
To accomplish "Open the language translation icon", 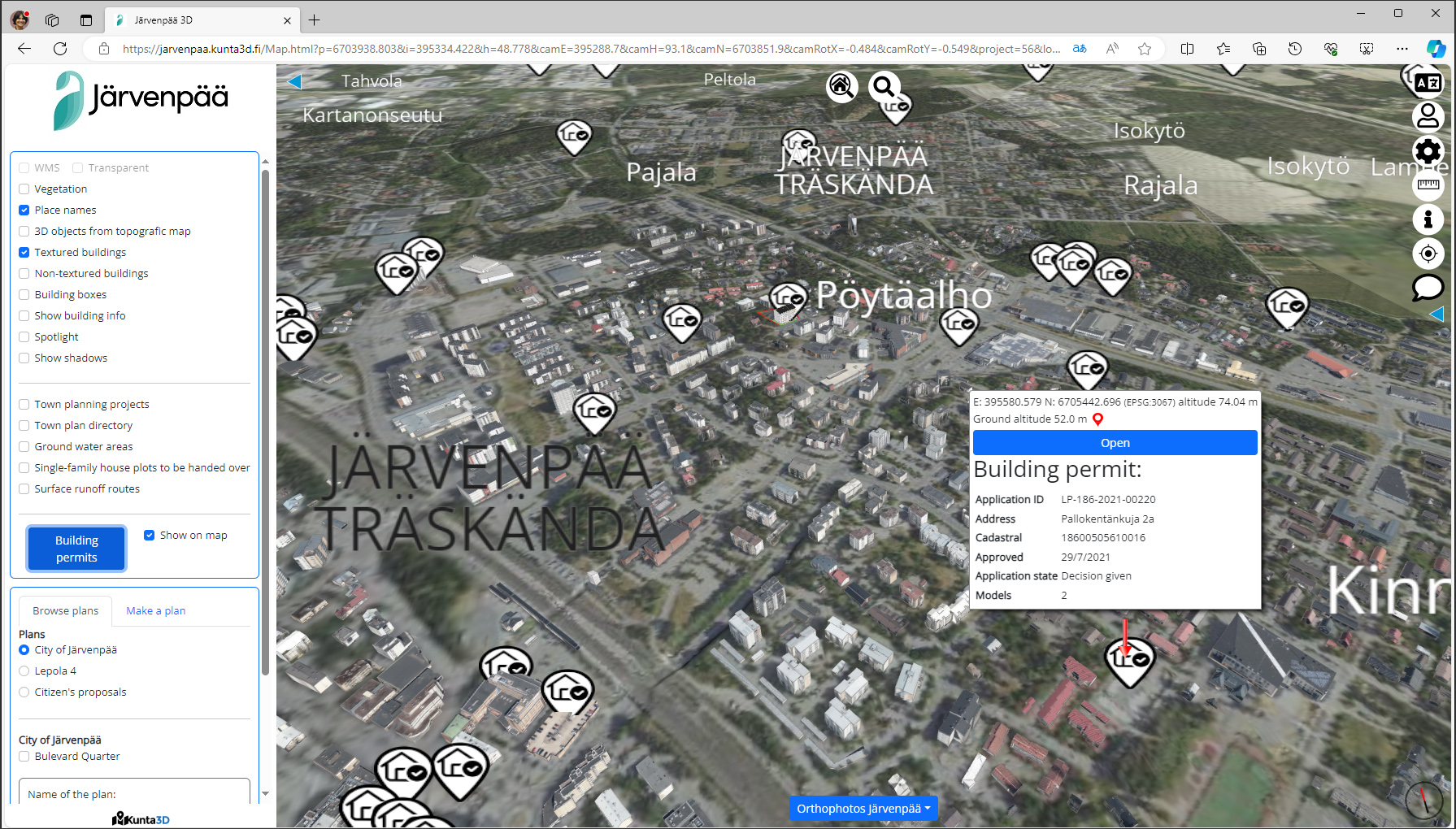I will point(1428,83).
